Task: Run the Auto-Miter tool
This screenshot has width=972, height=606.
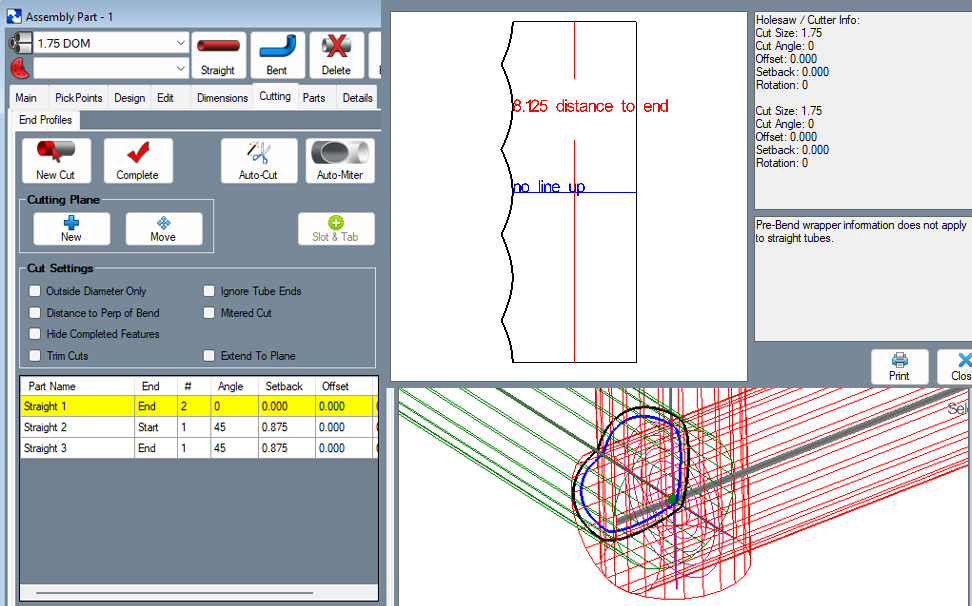Action: point(340,160)
